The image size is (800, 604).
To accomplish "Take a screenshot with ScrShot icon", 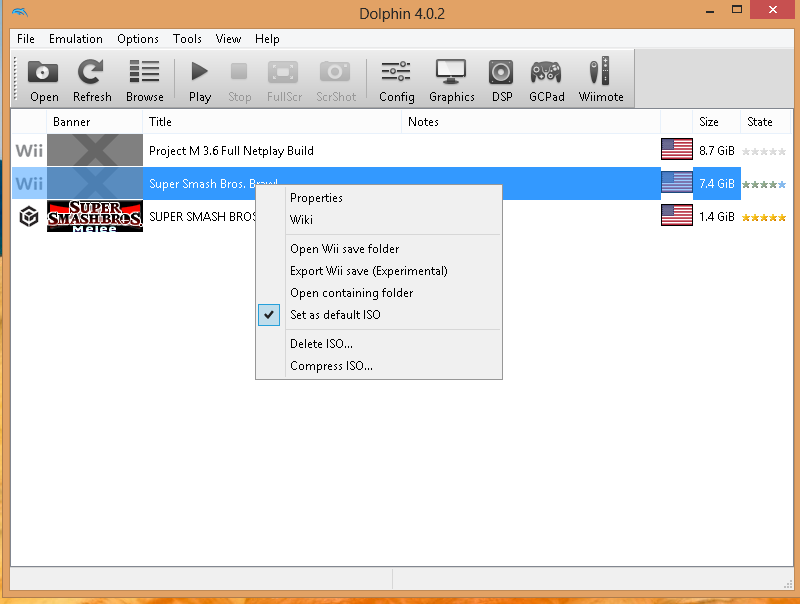I will 336,80.
